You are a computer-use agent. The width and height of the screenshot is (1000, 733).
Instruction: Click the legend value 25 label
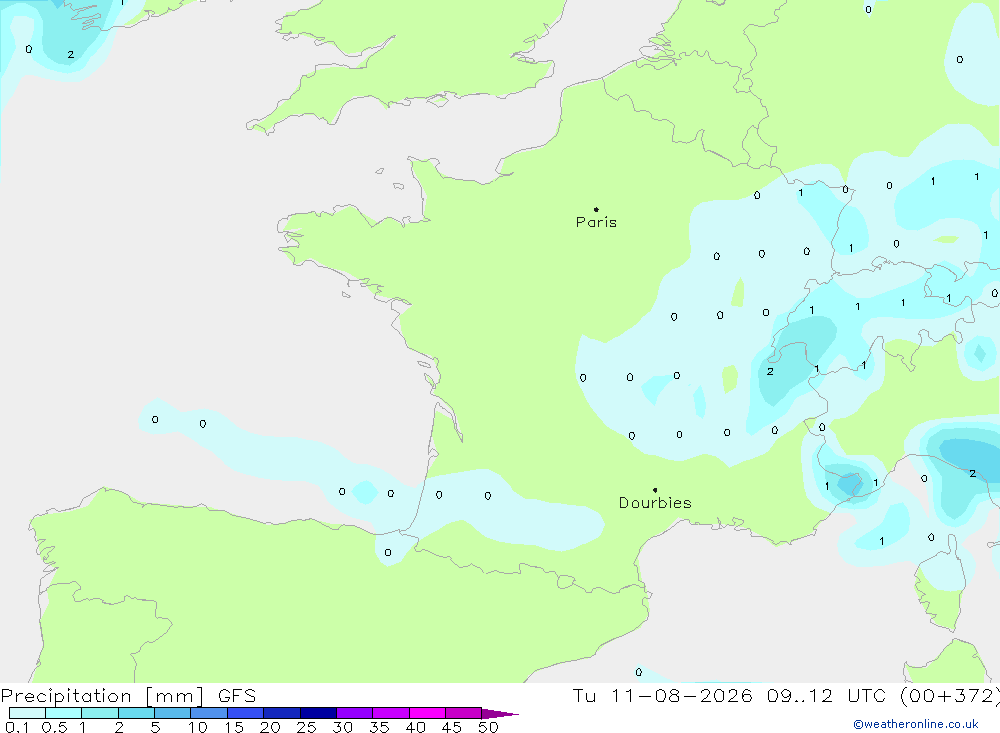pos(307,727)
